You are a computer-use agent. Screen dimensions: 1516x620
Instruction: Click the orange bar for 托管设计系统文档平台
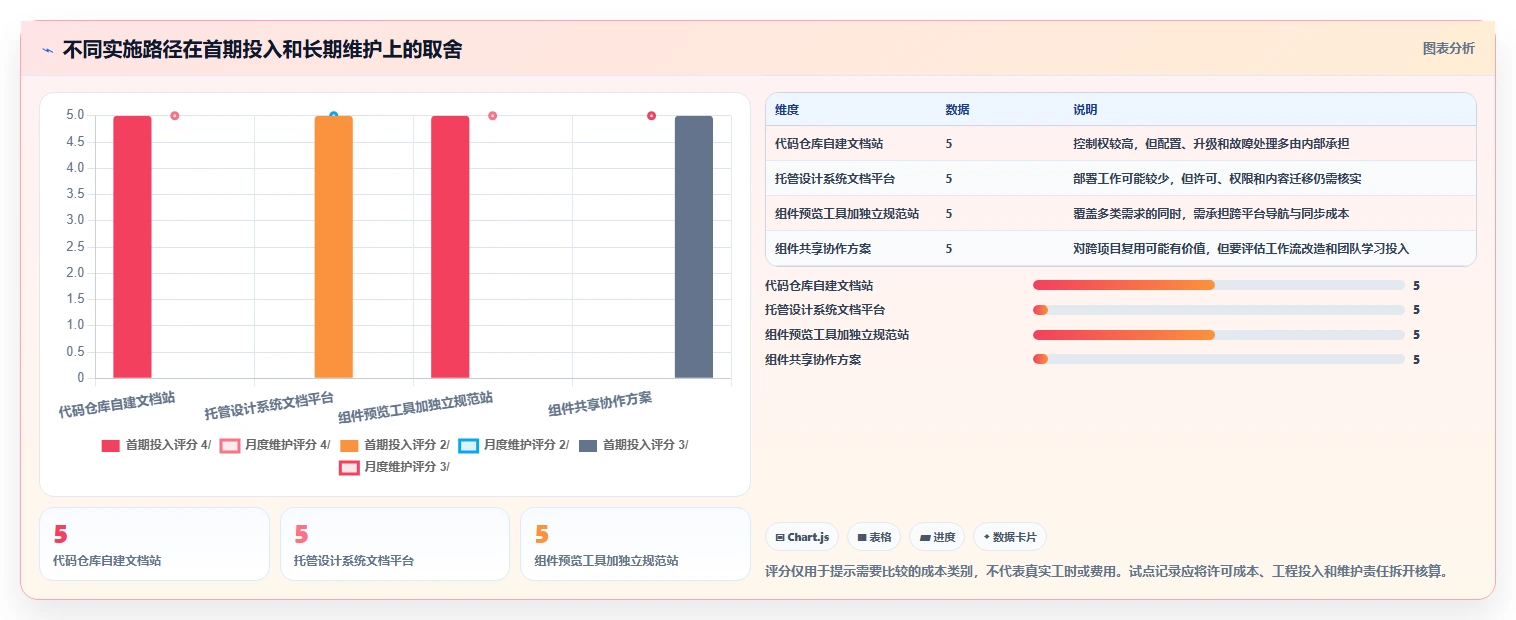(334, 247)
